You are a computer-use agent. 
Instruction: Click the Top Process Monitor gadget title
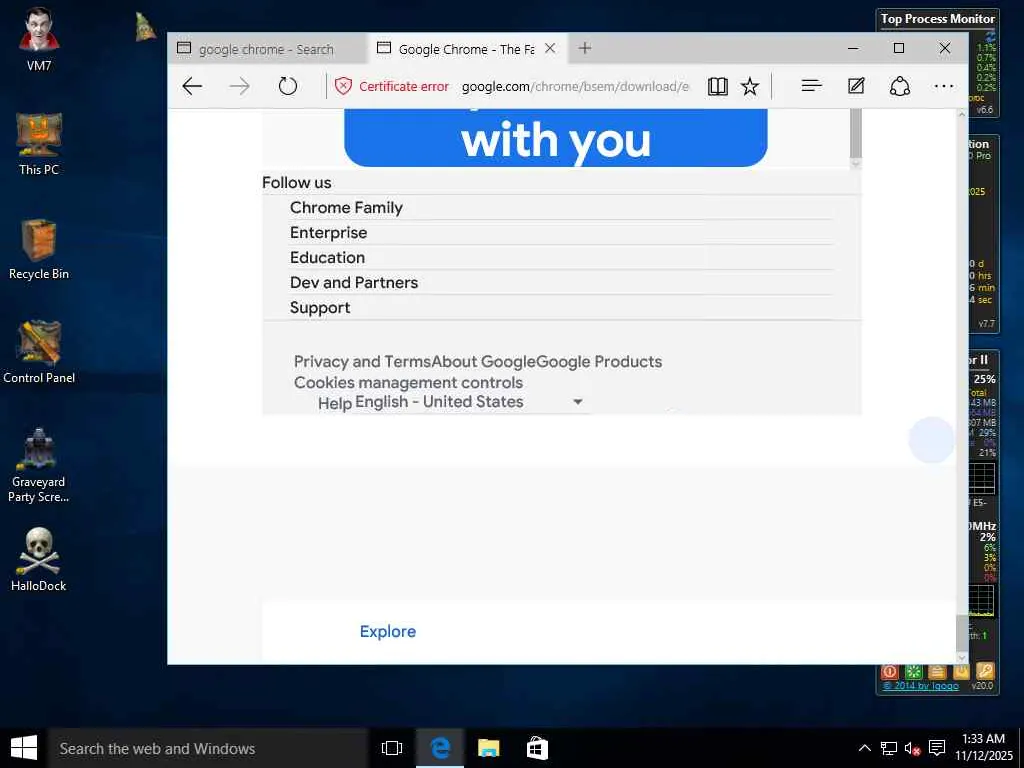click(937, 19)
